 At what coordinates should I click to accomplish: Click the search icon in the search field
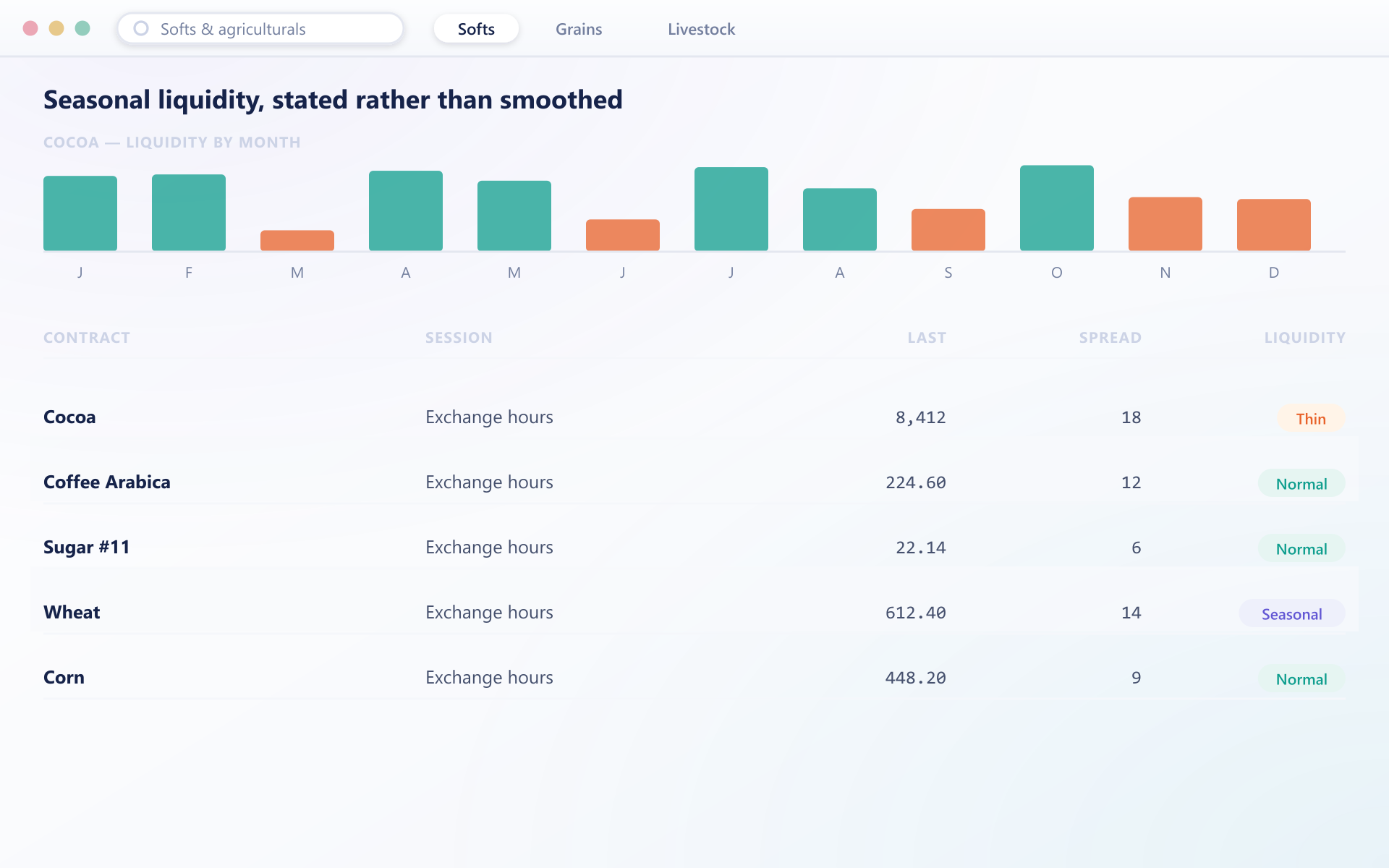[x=141, y=28]
